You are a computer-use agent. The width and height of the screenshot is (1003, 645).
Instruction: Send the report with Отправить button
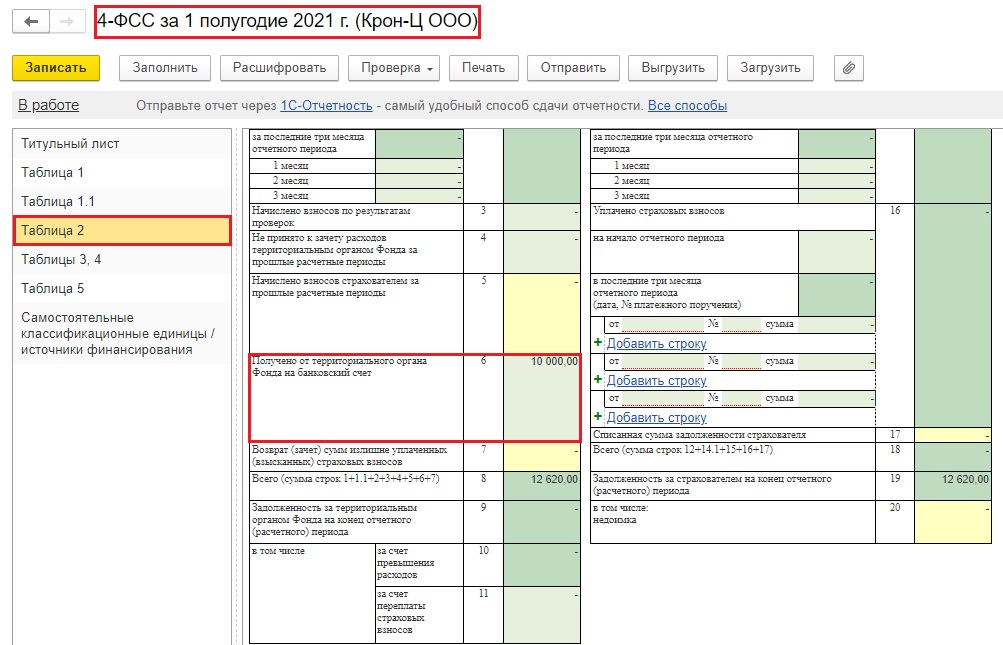tap(573, 68)
